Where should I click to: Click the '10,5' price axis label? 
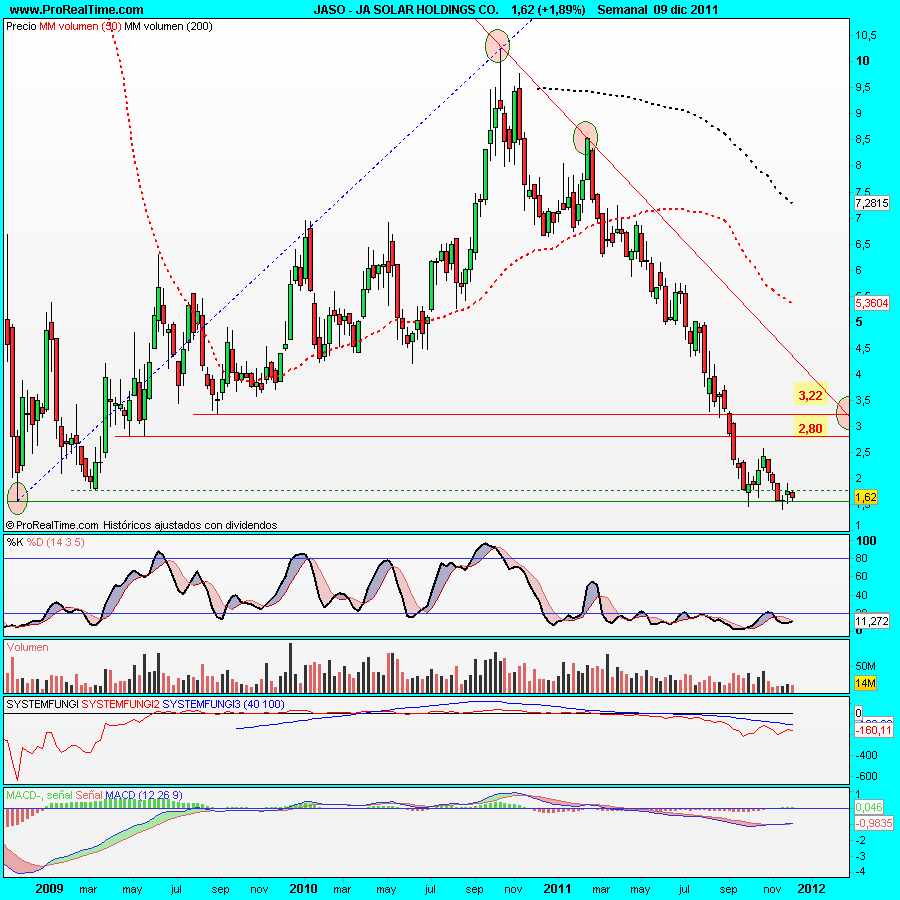(x=866, y=36)
